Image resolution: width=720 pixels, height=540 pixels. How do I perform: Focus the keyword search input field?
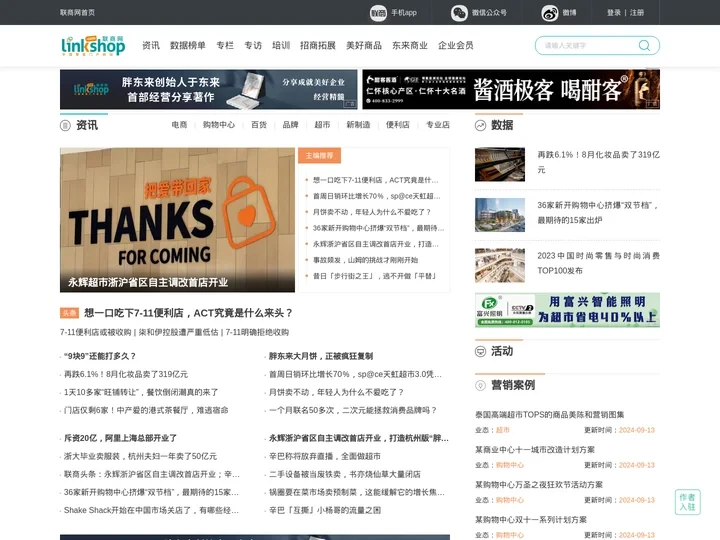tap(588, 45)
